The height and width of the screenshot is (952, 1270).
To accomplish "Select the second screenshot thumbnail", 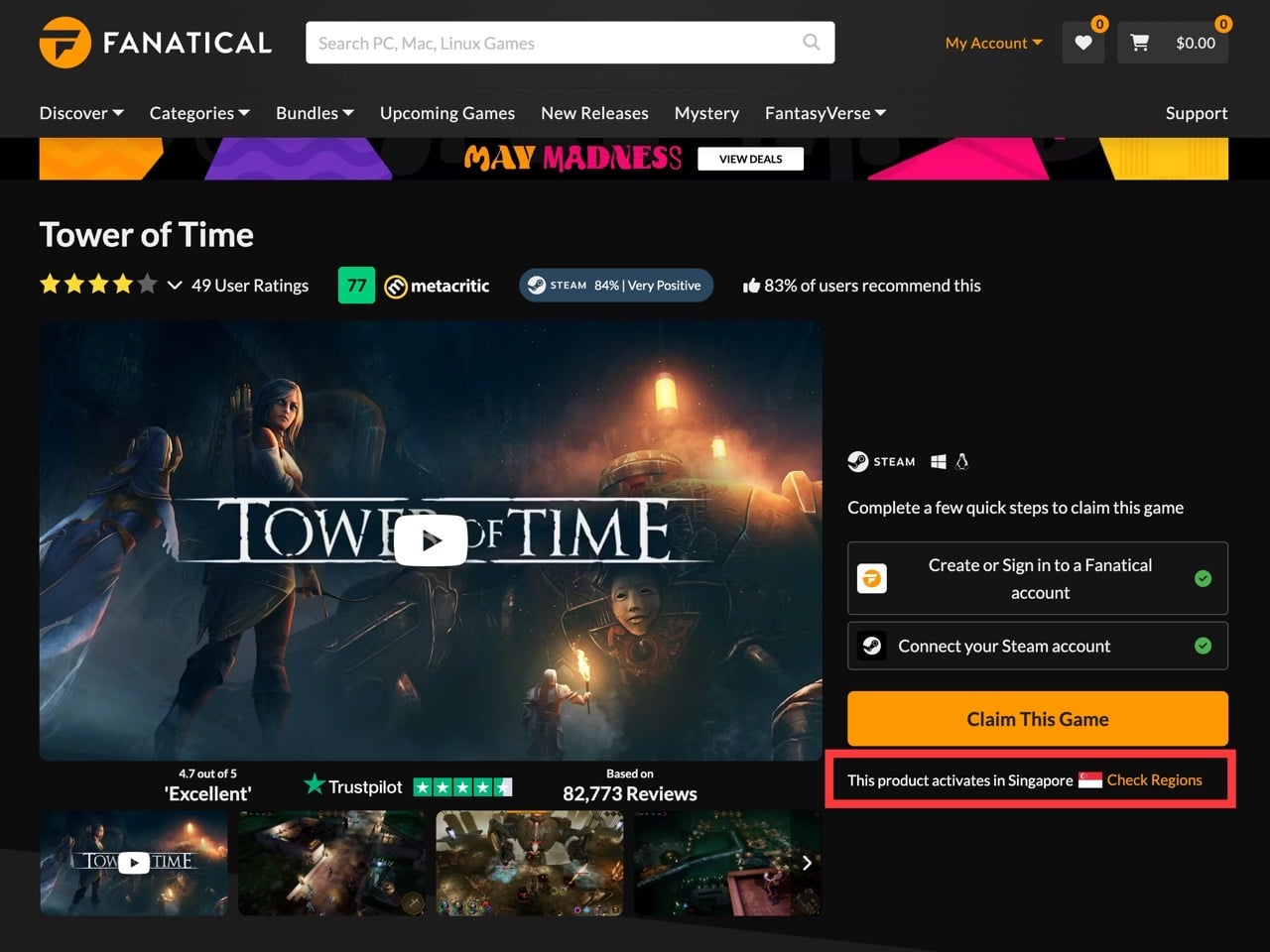I will [x=331, y=863].
